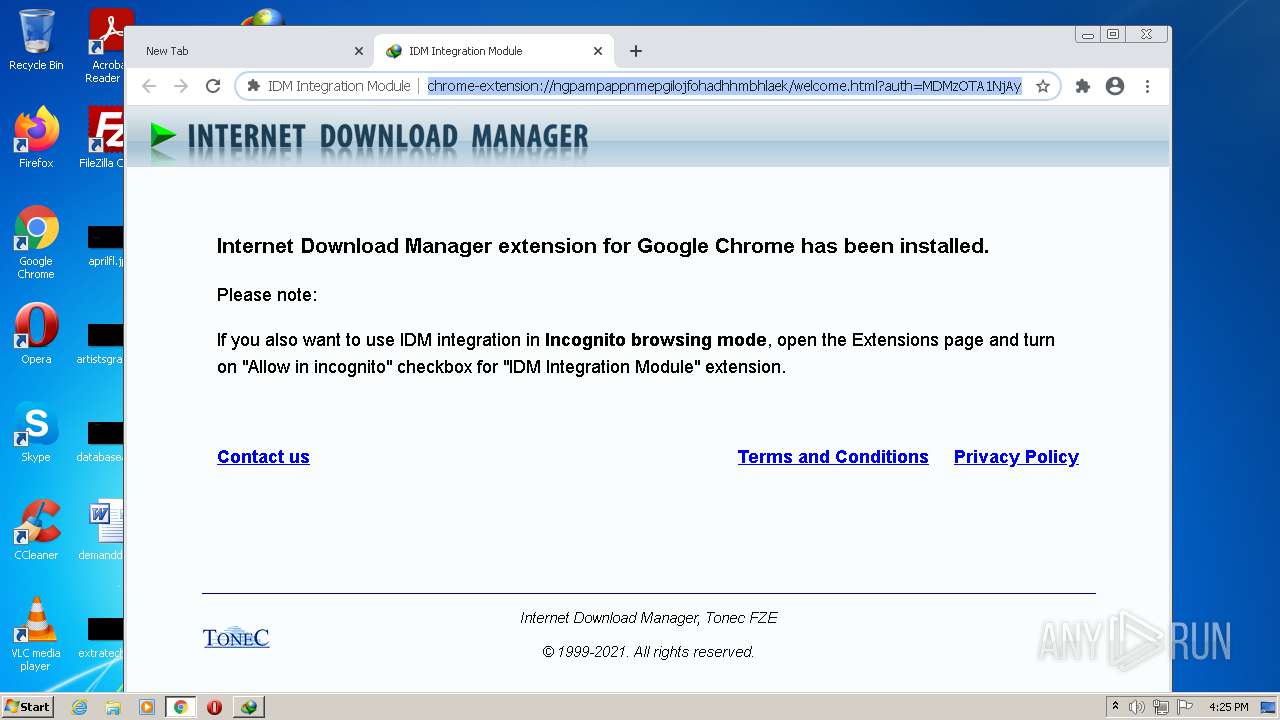This screenshot has height=720, width=1280.
Task: Click the Windows Start button
Action: tap(28, 706)
